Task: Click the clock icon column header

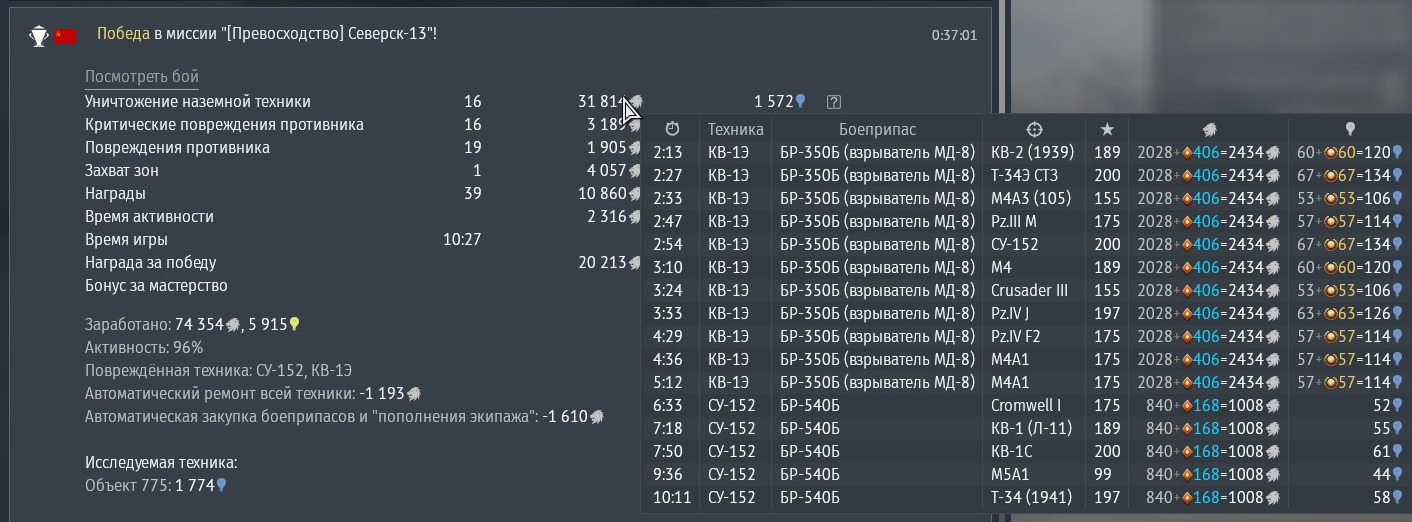Action: 672,129
